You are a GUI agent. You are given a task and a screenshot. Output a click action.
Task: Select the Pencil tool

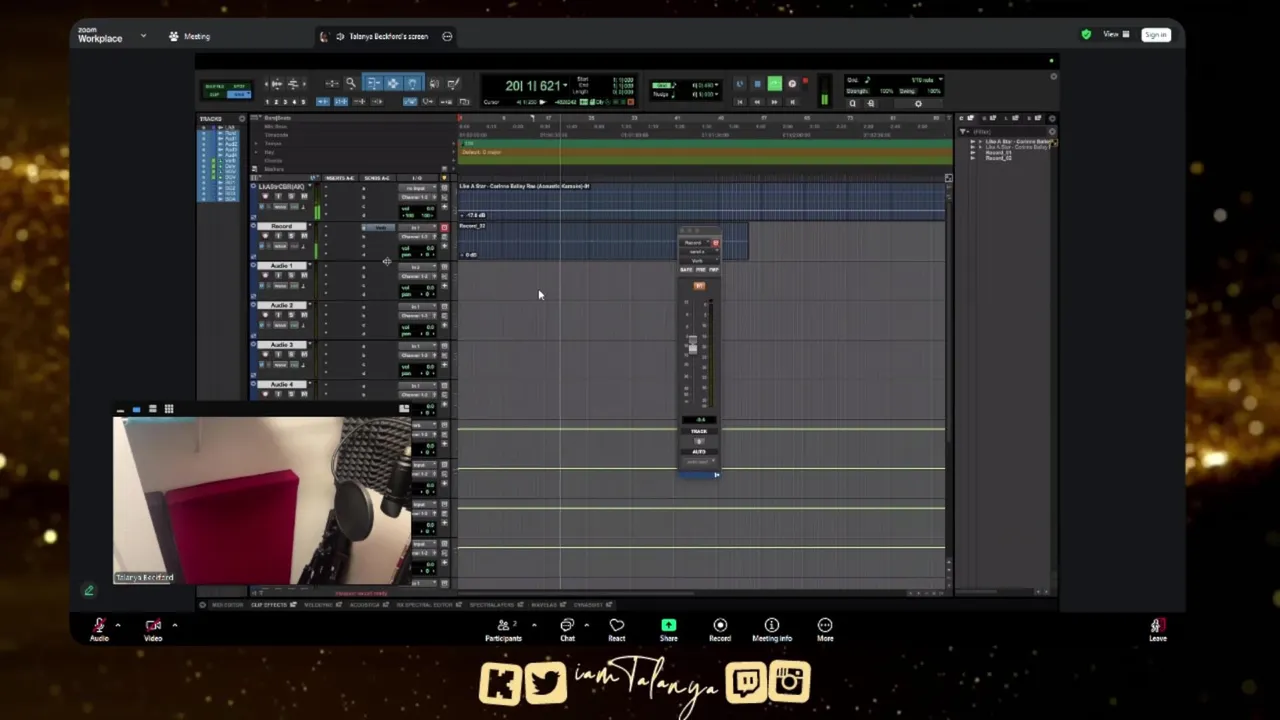[453, 83]
